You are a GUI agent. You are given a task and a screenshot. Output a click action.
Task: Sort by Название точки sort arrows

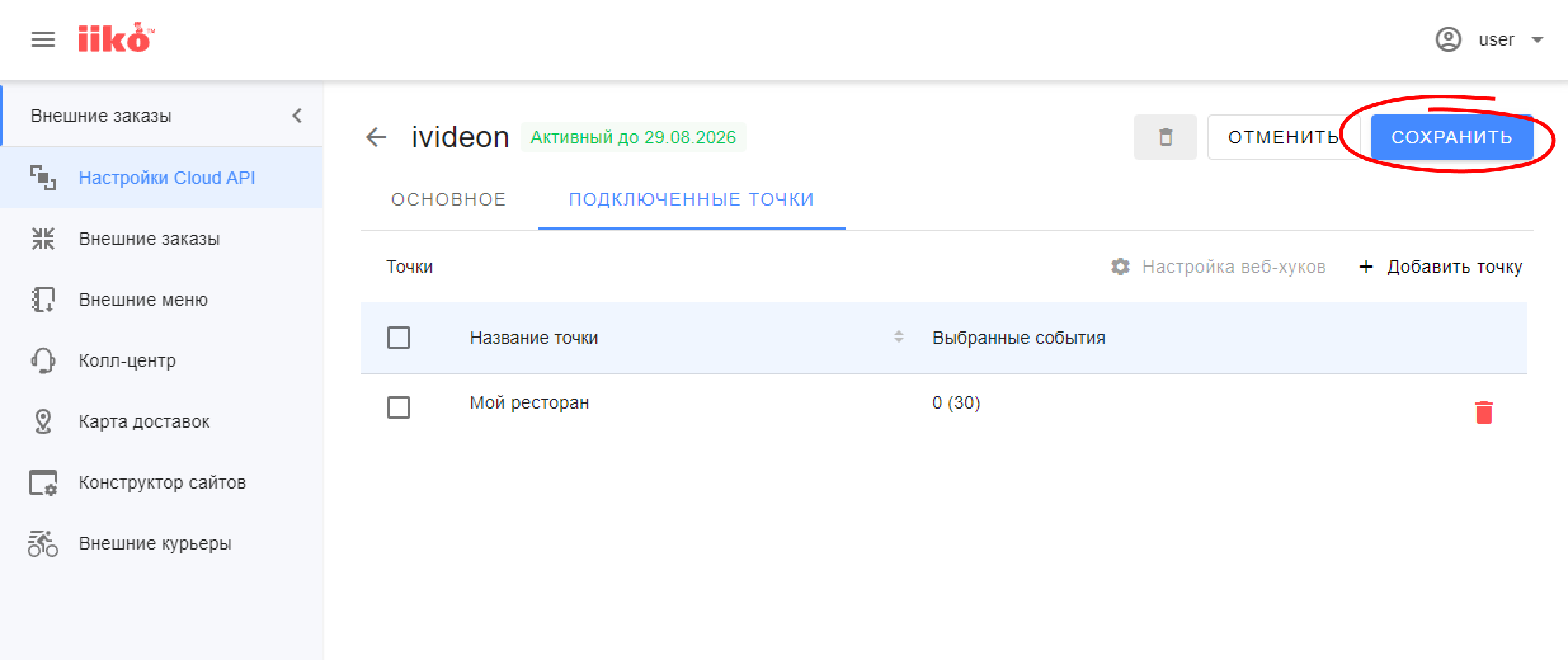coord(898,337)
